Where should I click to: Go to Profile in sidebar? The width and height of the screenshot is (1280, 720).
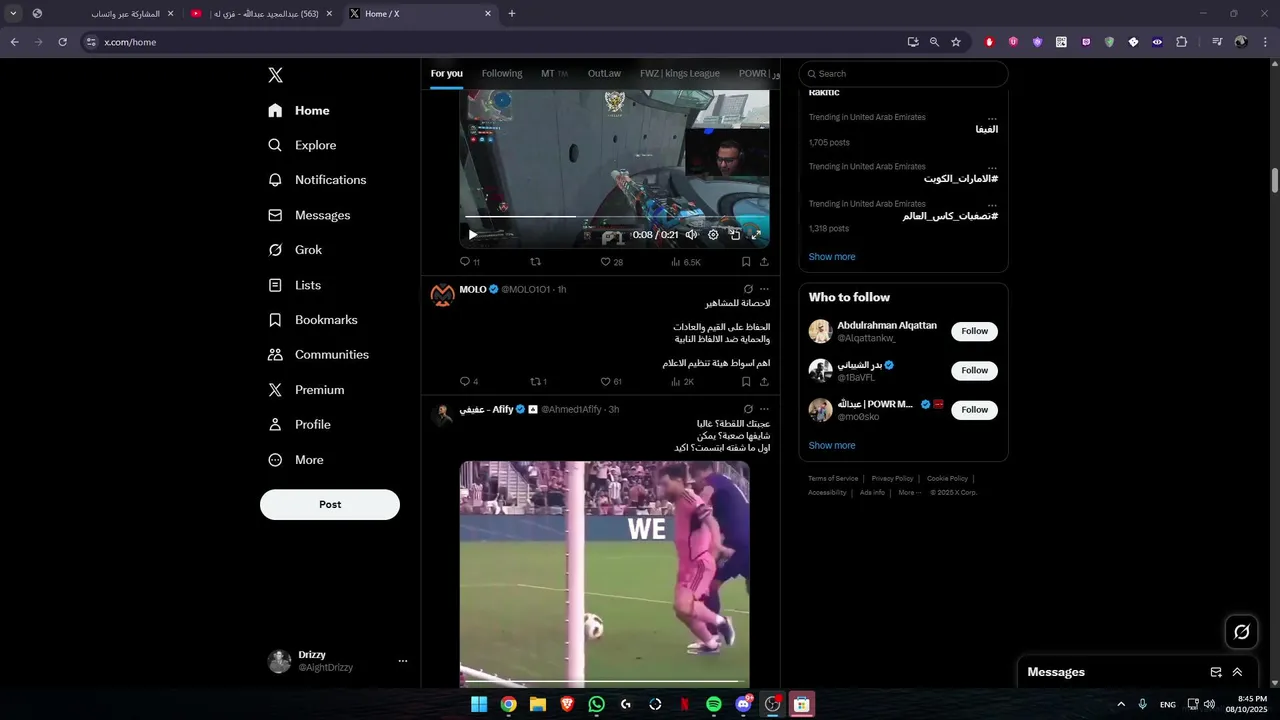point(299,425)
